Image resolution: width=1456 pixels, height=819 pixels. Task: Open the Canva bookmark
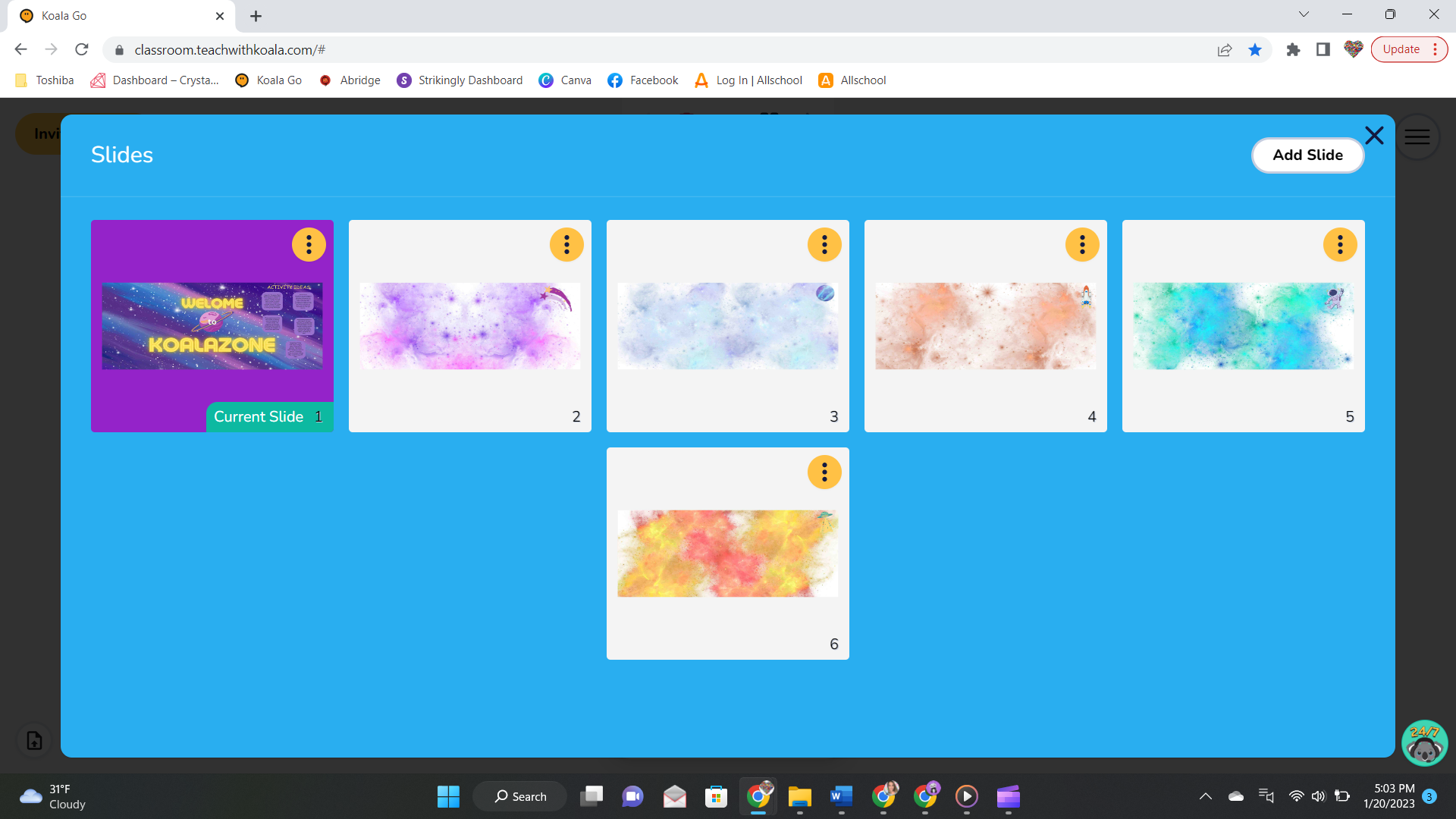click(x=565, y=80)
